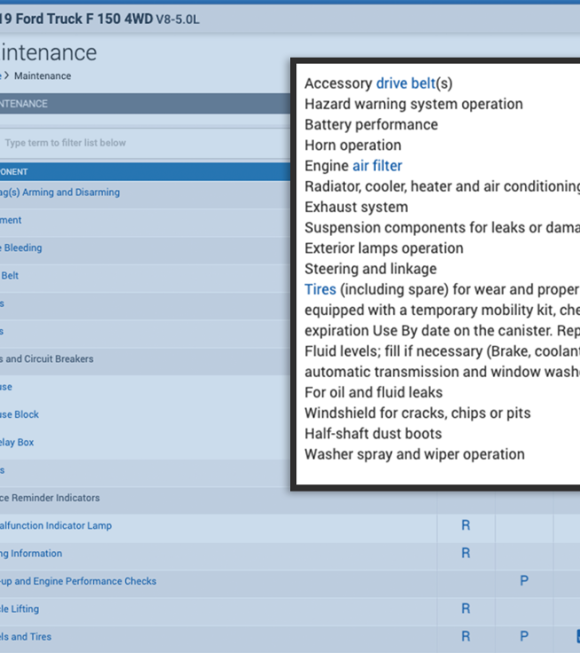Click P icon in bottom Tires row
This screenshot has width=580, height=653.
click(x=524, y=636)
